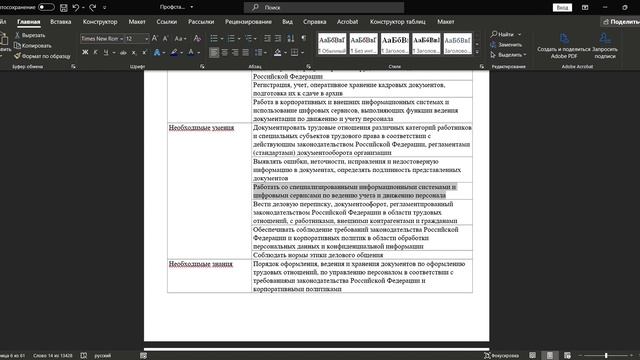
Task: Expand the styles gallery
Action: [x=477, y=52]
